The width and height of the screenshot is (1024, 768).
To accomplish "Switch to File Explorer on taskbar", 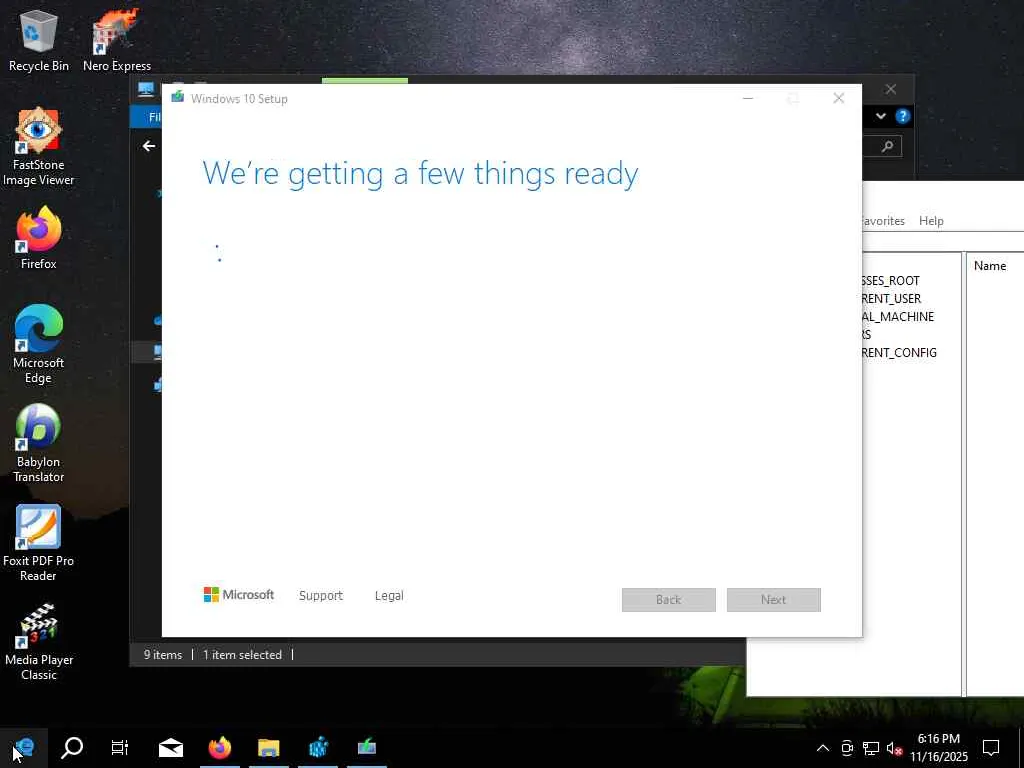I will click(268, 748).
